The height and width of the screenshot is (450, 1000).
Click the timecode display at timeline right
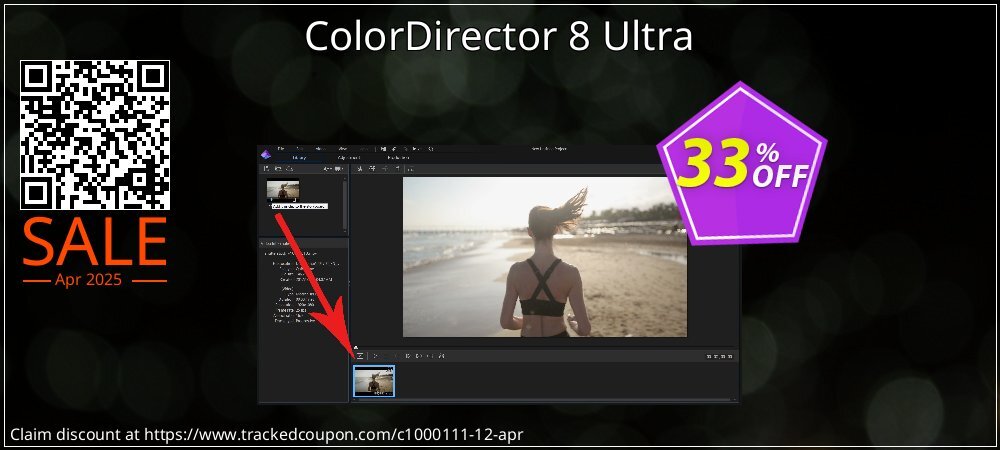pyautogui.click(x=719, y=356)
